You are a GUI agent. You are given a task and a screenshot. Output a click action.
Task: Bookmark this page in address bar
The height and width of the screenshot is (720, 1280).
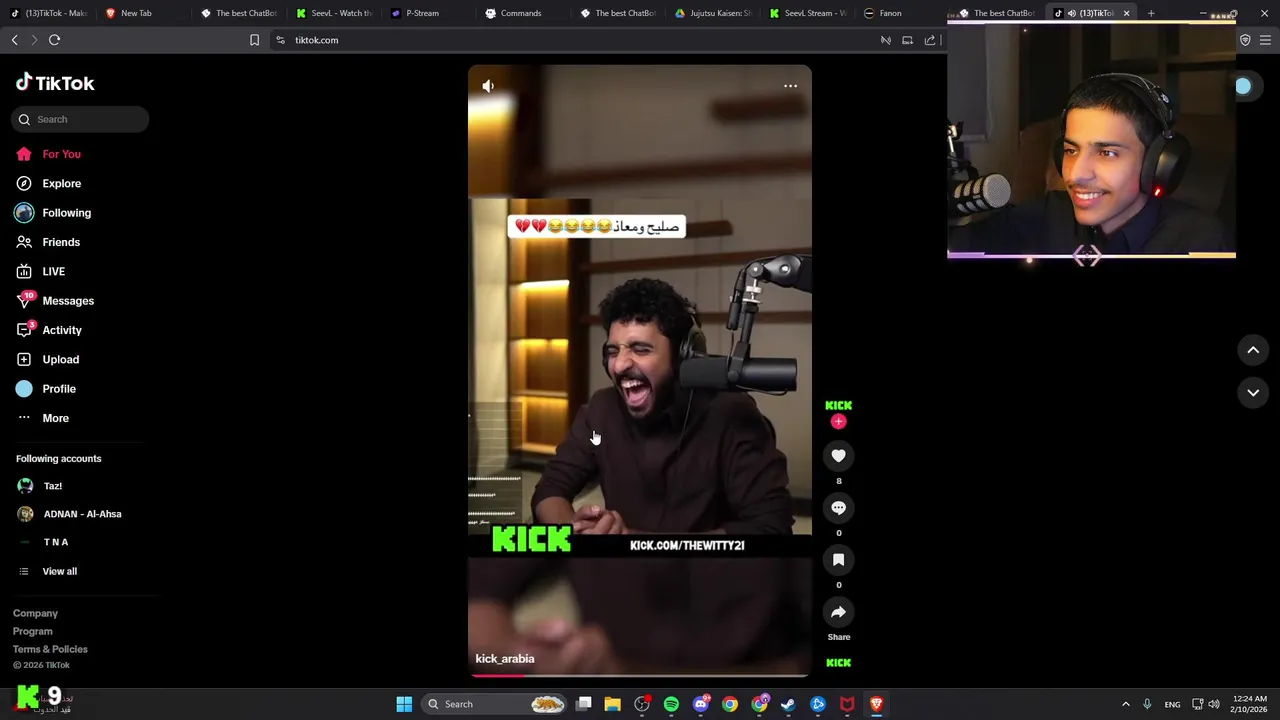pyautogui.click(x=254, y=40)
